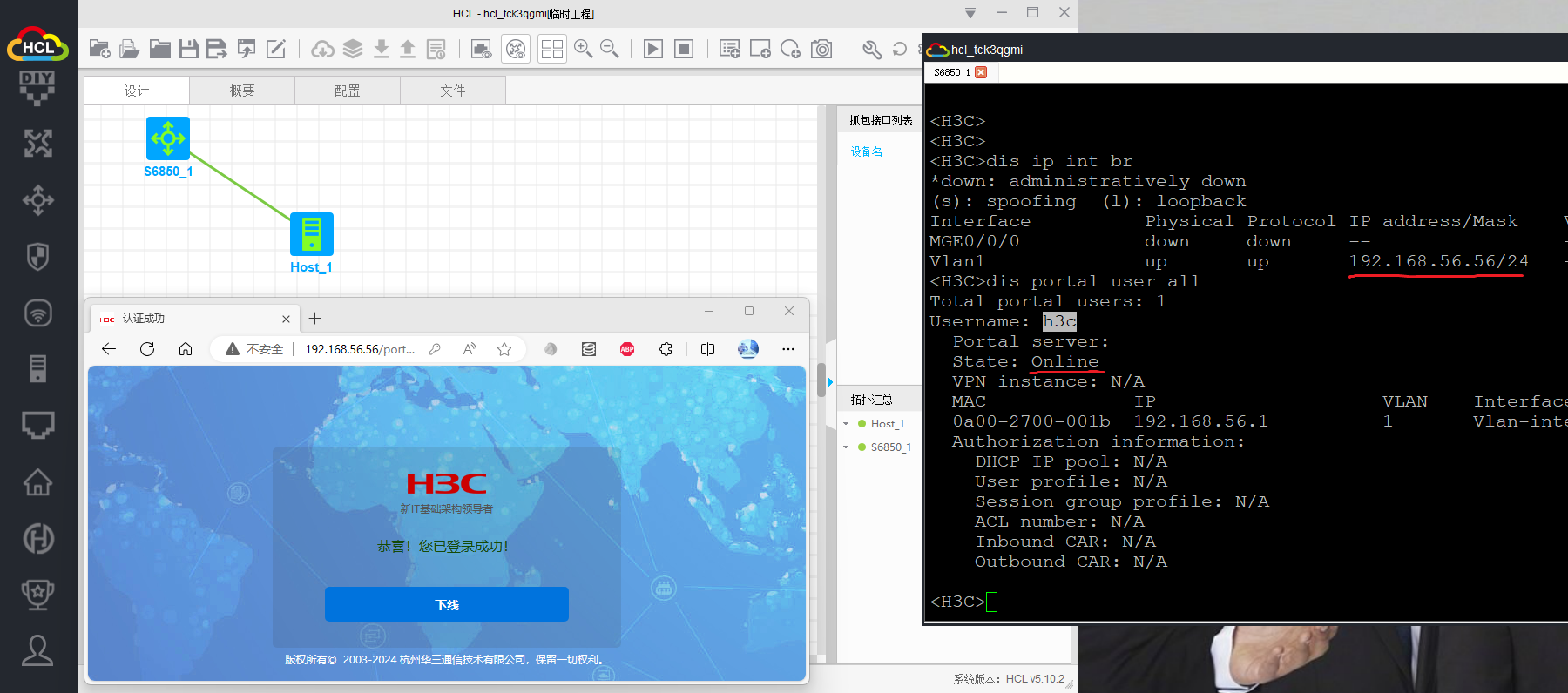Expand S6850_1 in topology summary

pos(846,447)
